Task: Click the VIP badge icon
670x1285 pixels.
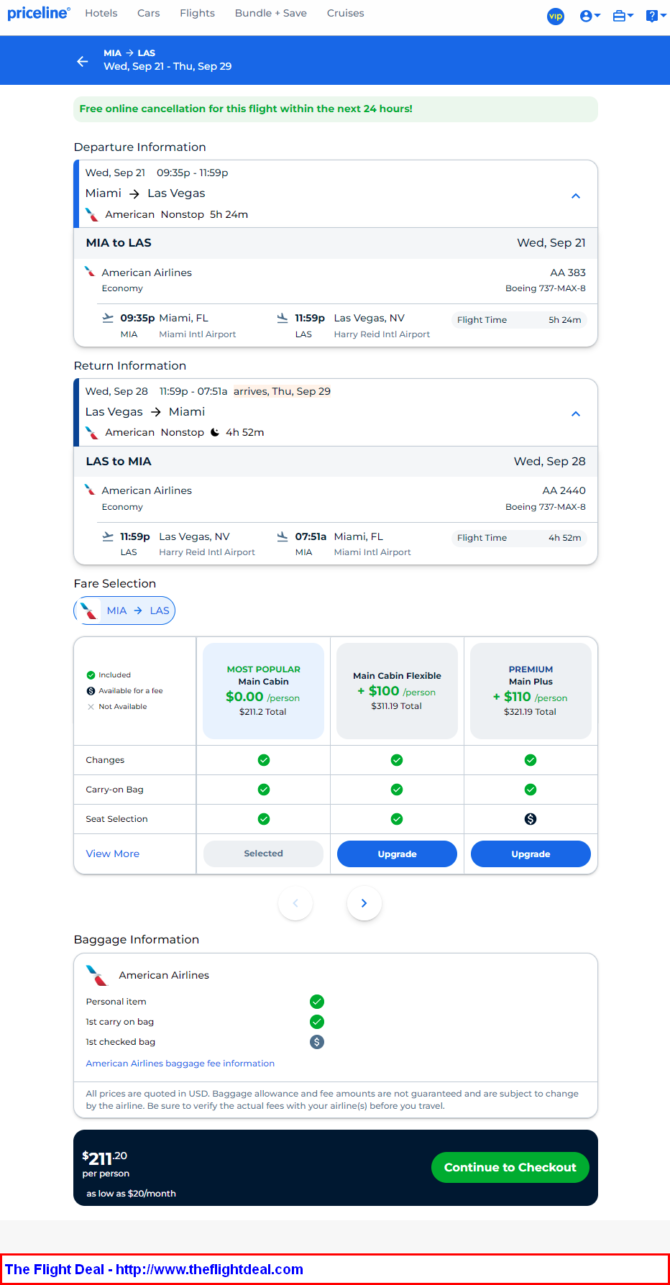Action: click(556, 16)
